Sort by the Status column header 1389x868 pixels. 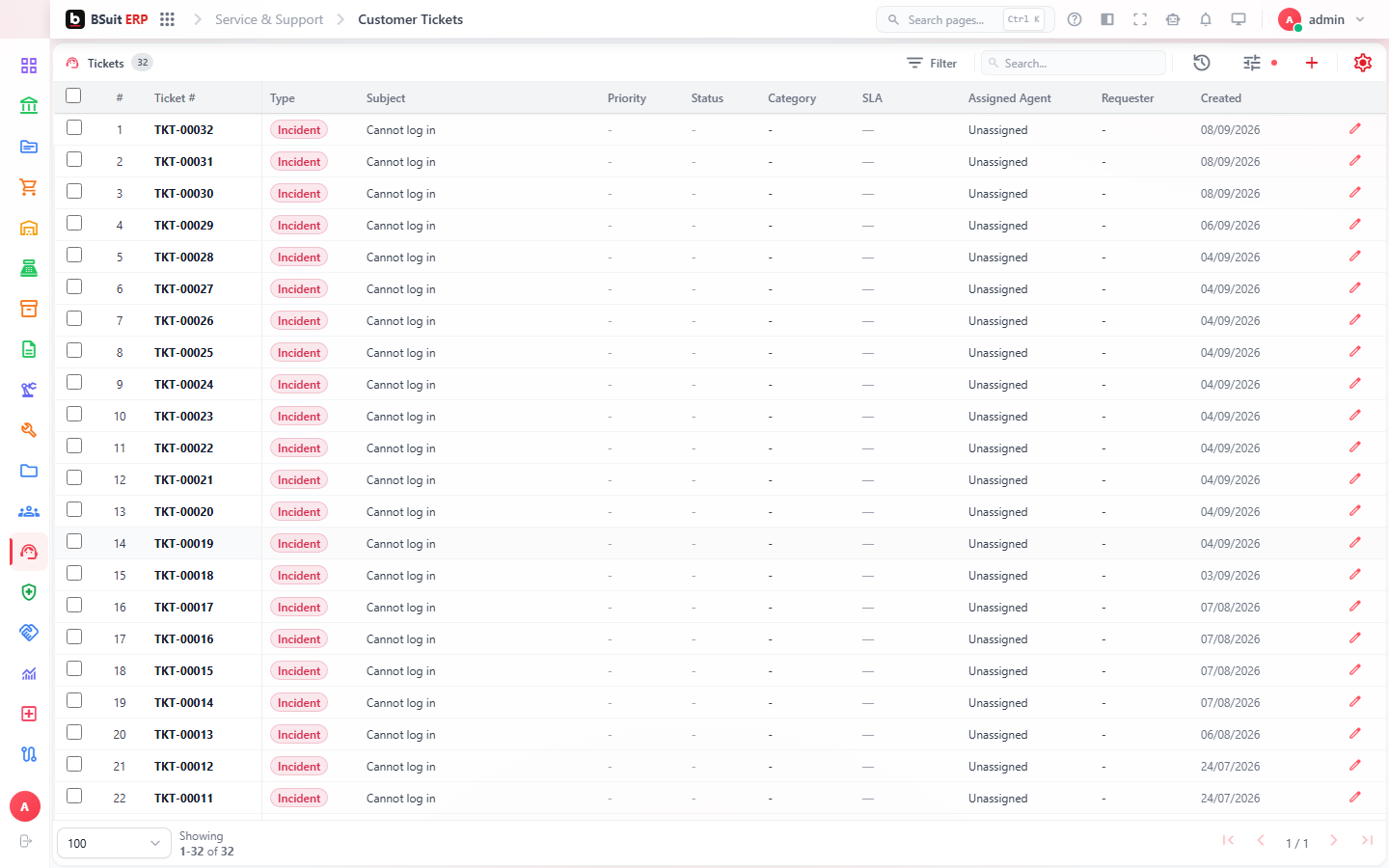[707, 98]
